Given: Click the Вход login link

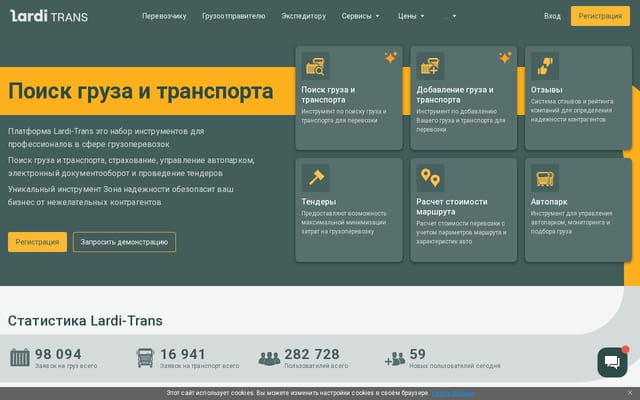Looking at the screenshot, I should pos(552,16).
